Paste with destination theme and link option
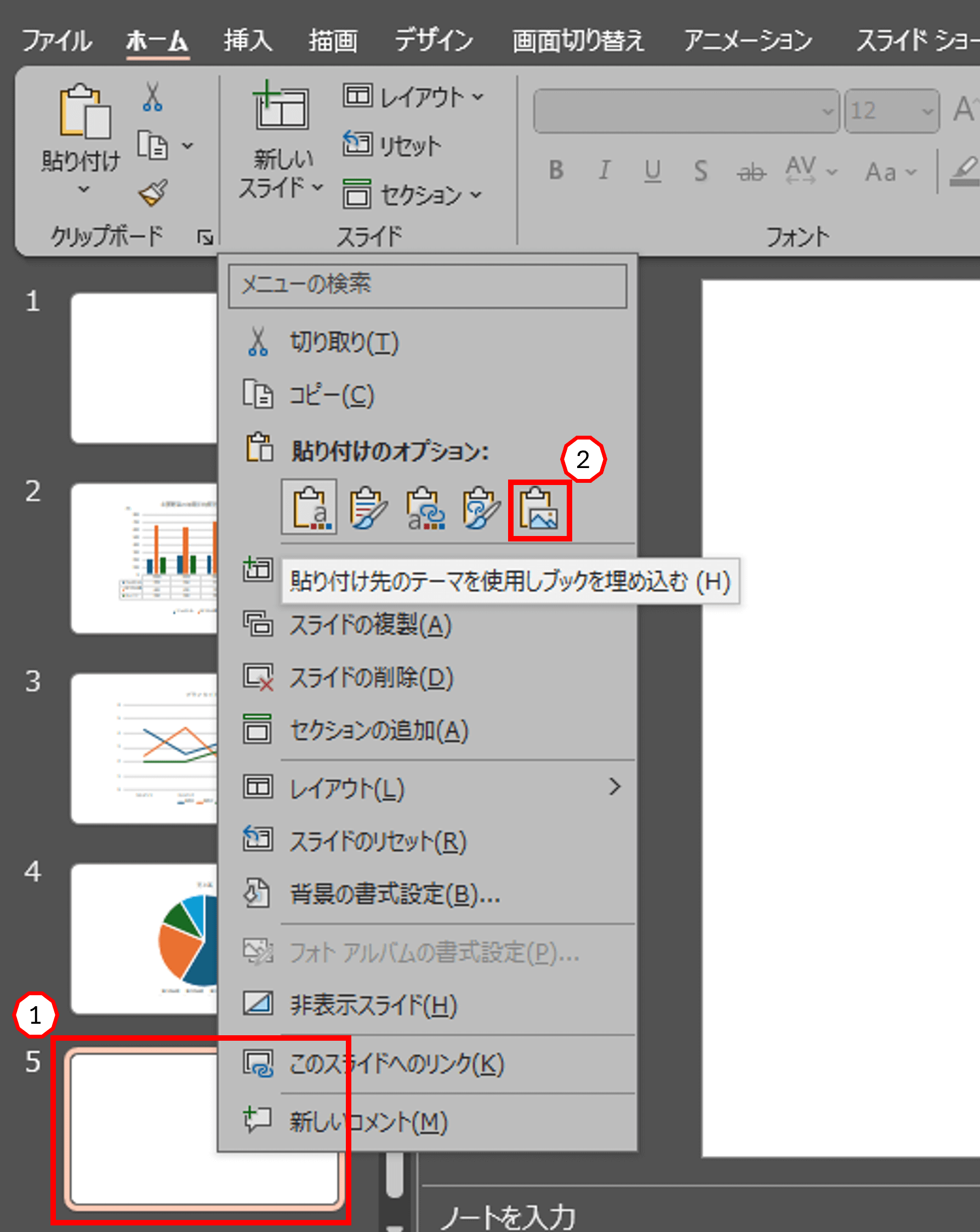This screenshot has height=1232, width=980. (425, 507)
